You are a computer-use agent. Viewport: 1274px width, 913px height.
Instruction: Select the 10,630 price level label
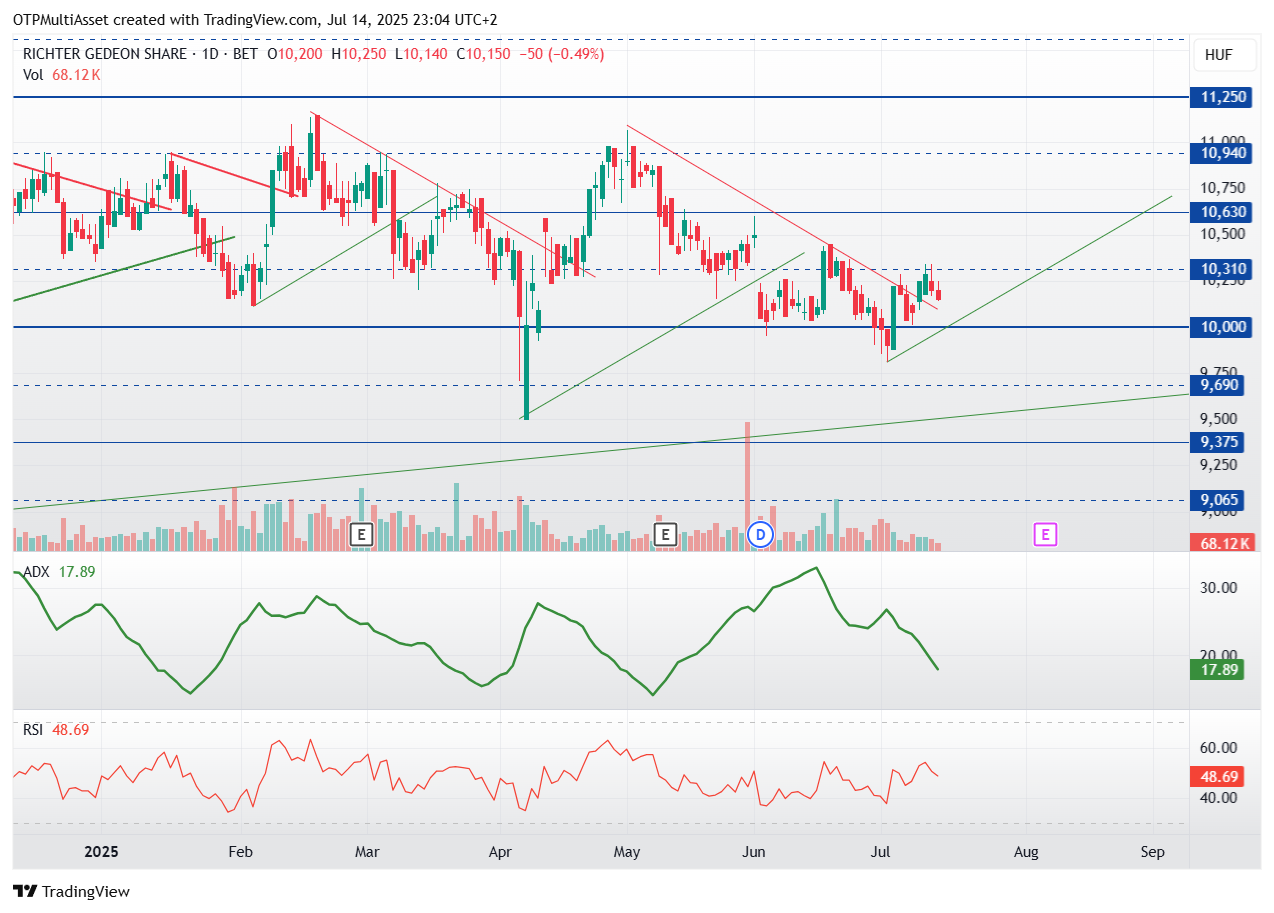1221,212
